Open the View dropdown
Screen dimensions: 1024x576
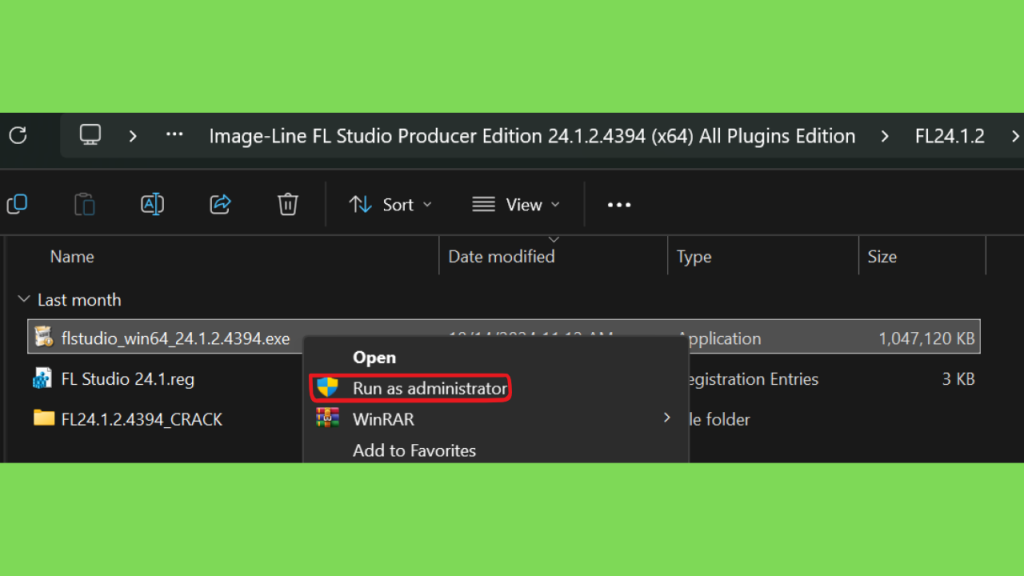click(x=516, y=204)
